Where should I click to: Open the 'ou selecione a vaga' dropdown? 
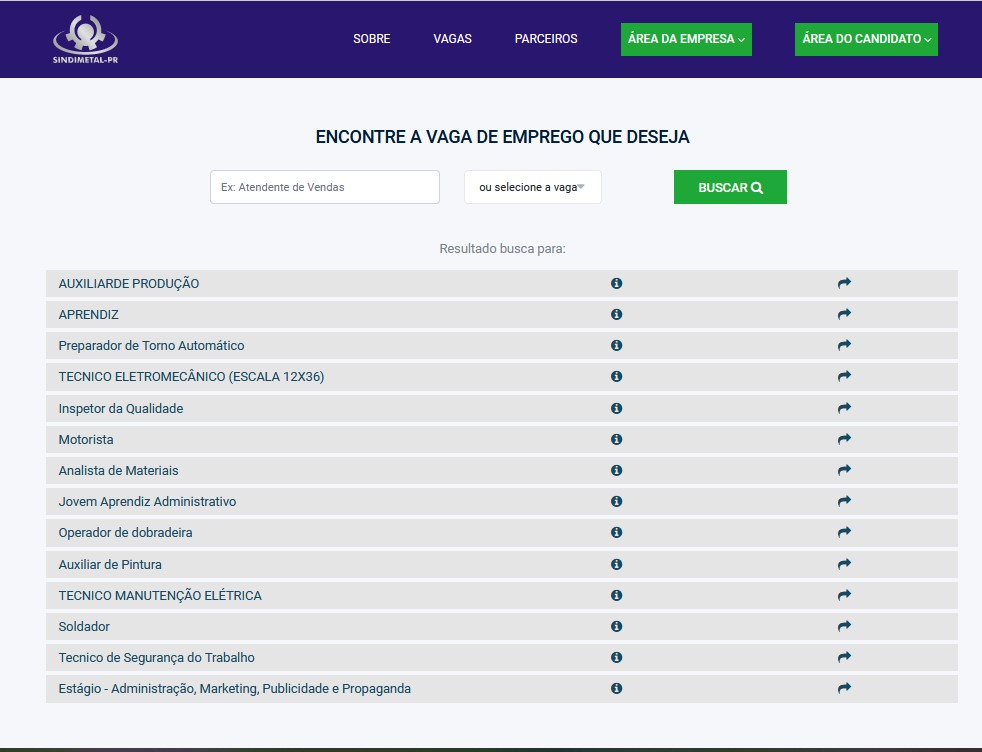(532, 187)
